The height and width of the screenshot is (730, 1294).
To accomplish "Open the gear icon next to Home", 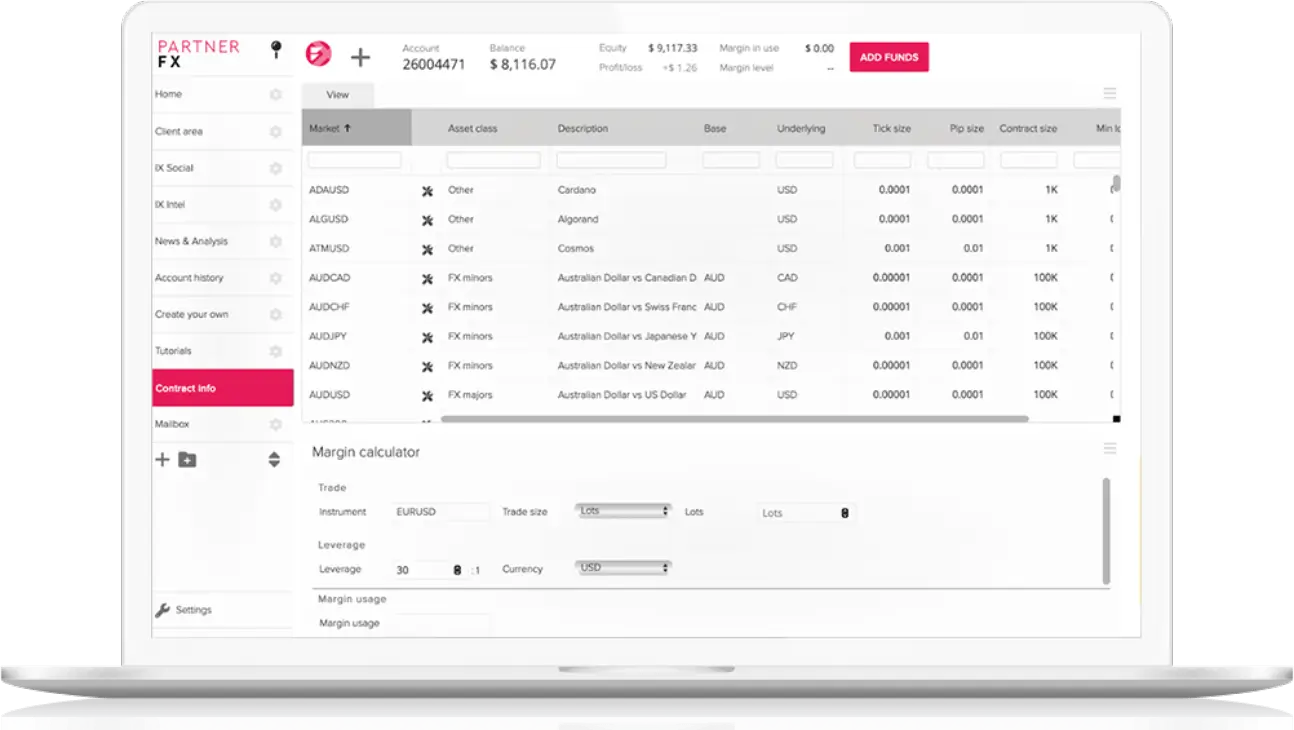I will (275, 95).
